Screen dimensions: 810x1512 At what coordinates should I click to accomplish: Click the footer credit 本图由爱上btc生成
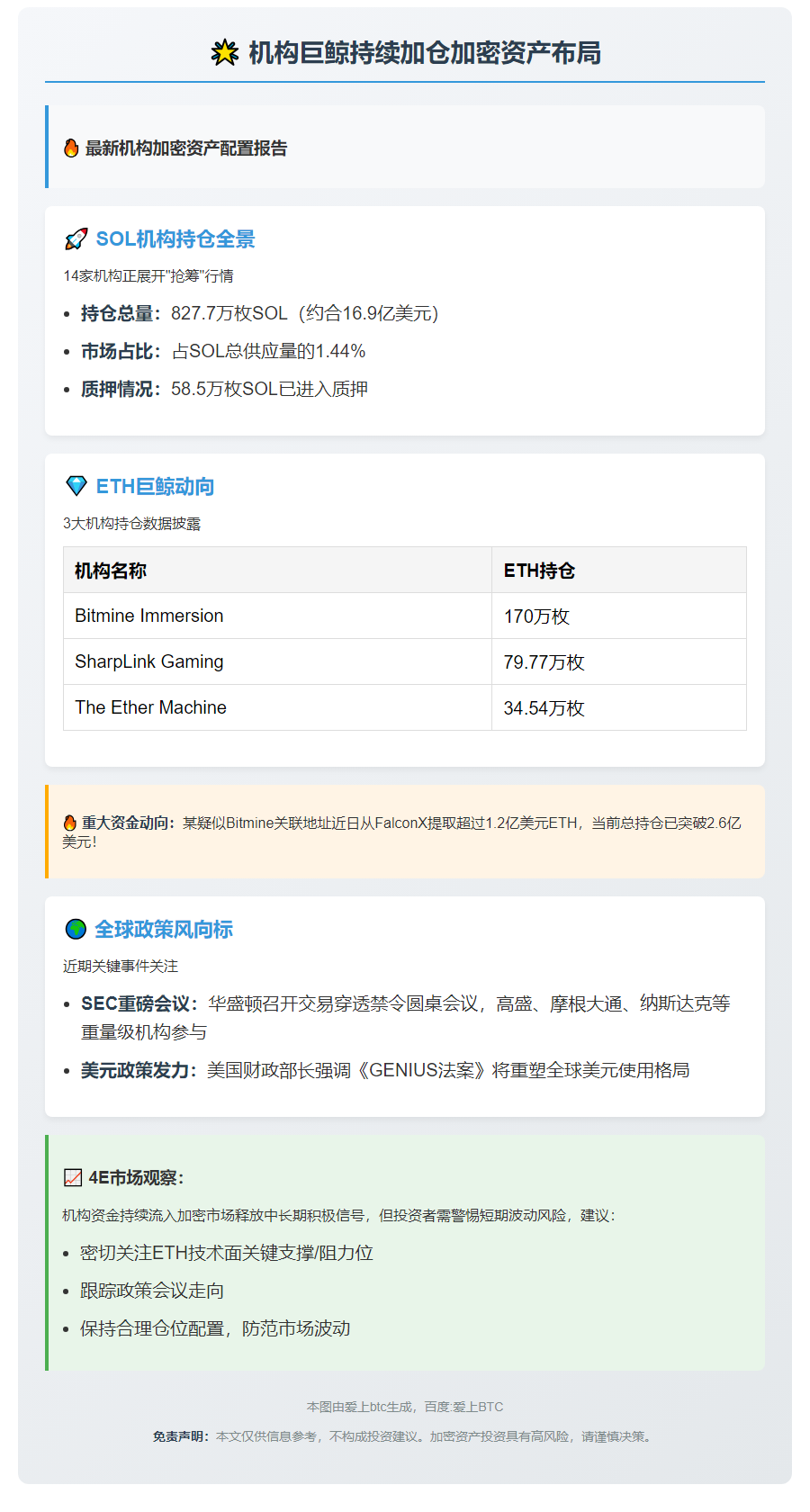[x=405, y=1407]
